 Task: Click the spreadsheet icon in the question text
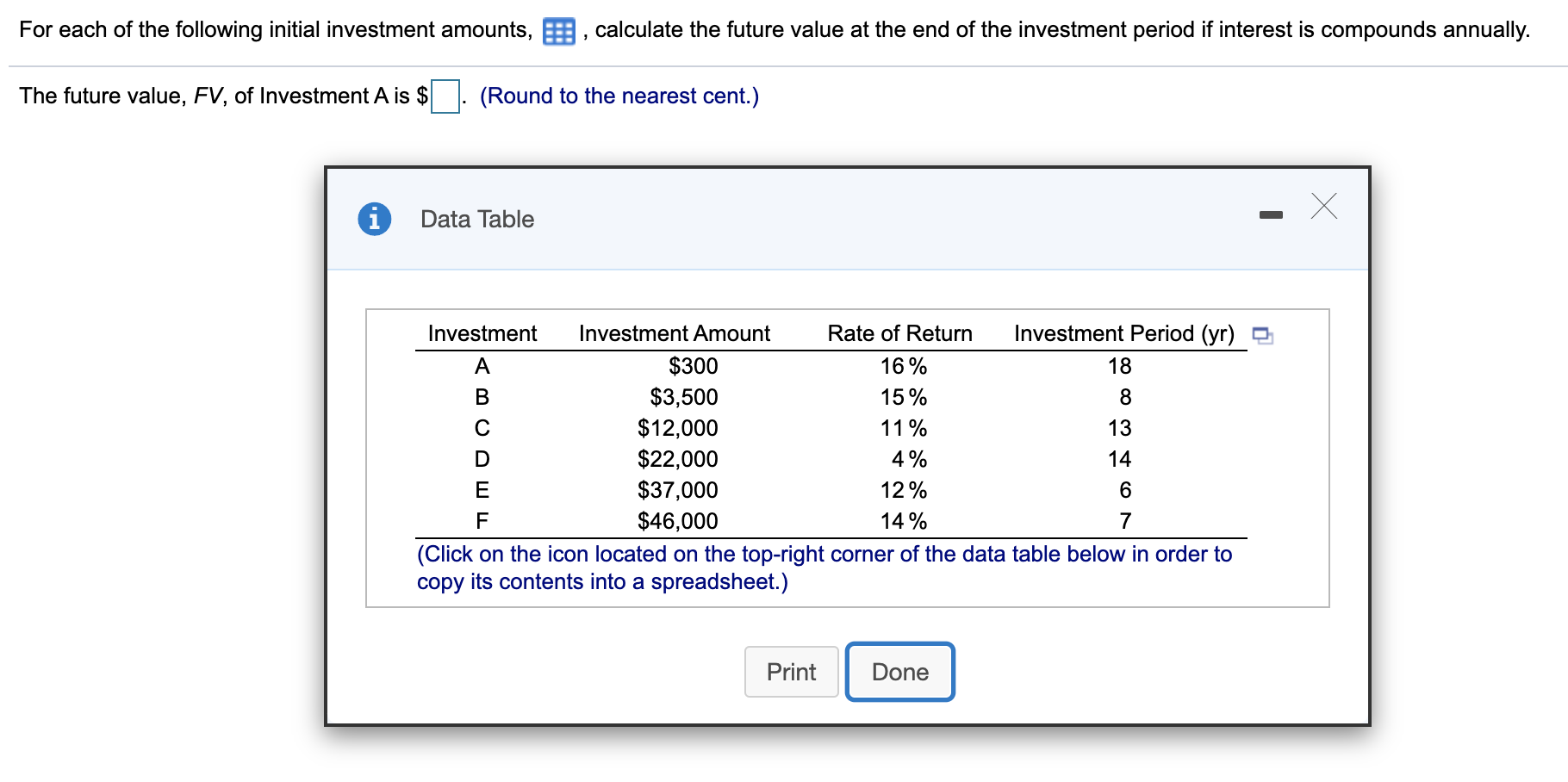coord(557,29)
